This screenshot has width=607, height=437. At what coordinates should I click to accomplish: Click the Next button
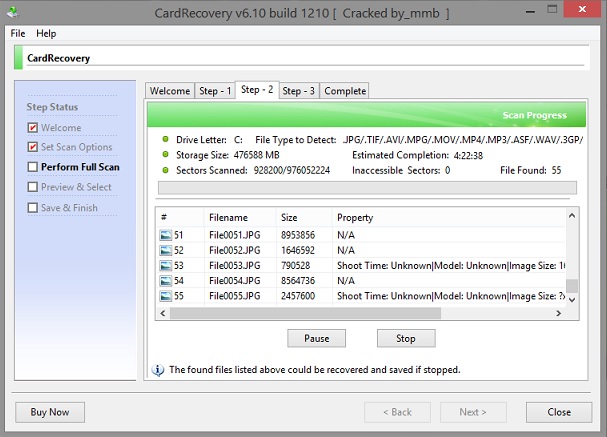(x=473, y=412)
